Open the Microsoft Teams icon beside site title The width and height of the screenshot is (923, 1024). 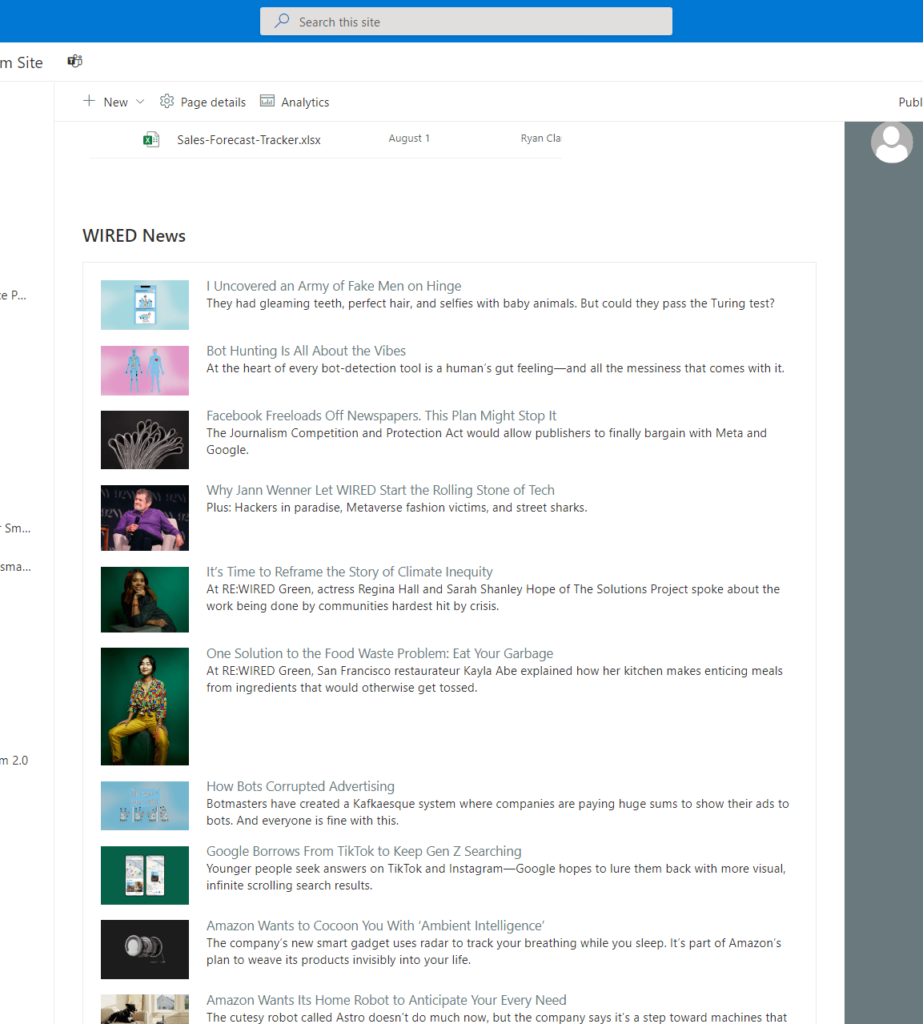(75, 61)
